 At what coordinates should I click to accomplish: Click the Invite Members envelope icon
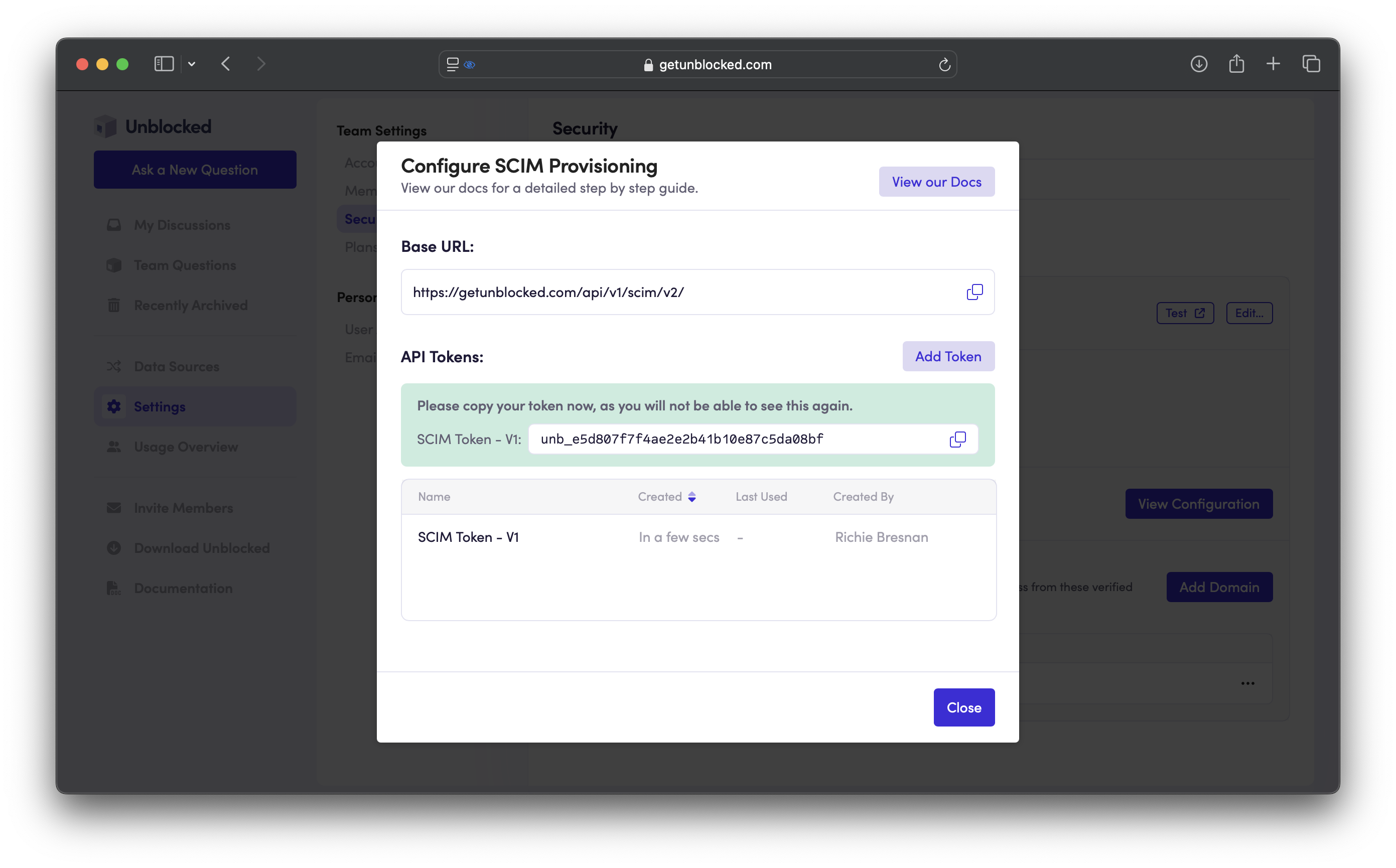coord(113,508)
